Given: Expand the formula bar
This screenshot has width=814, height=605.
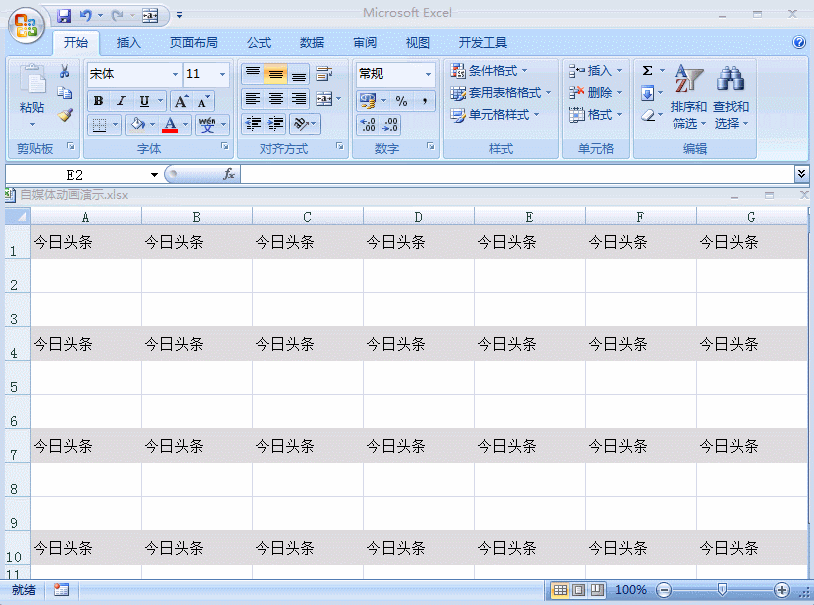Looking at the screenshot, I should [x=801, y=174].
